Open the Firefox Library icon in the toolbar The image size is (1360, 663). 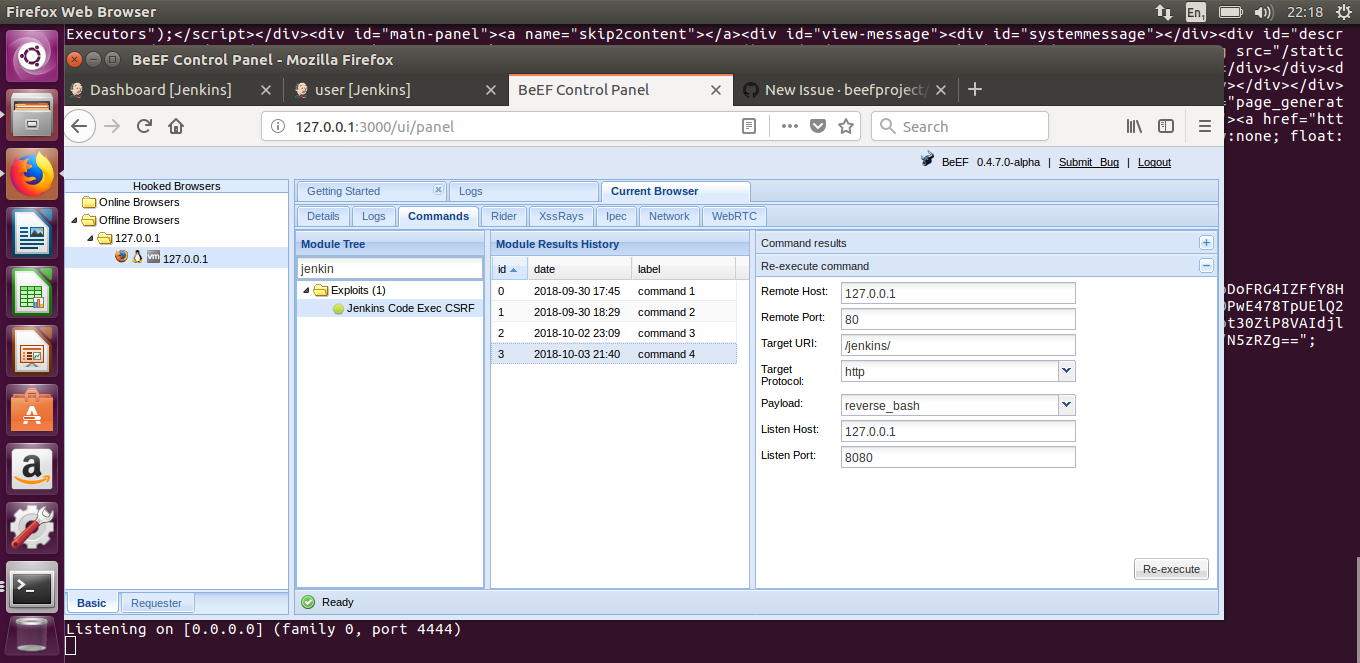point(1133,126)
